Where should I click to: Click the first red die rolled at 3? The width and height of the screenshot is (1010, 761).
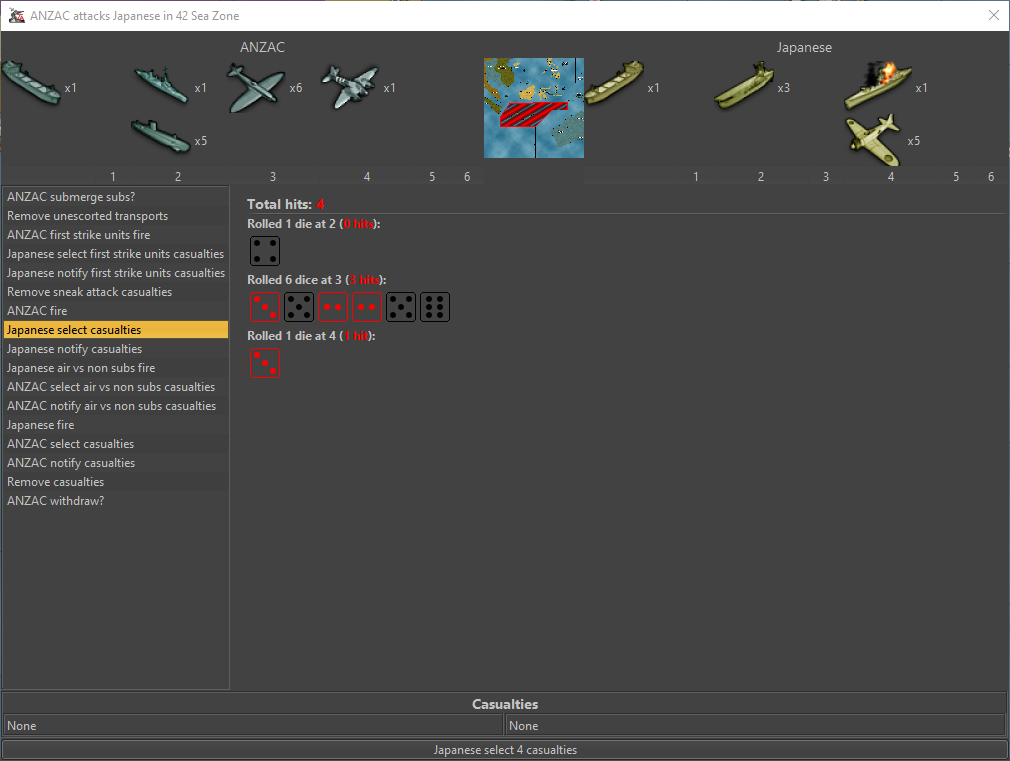265,307
